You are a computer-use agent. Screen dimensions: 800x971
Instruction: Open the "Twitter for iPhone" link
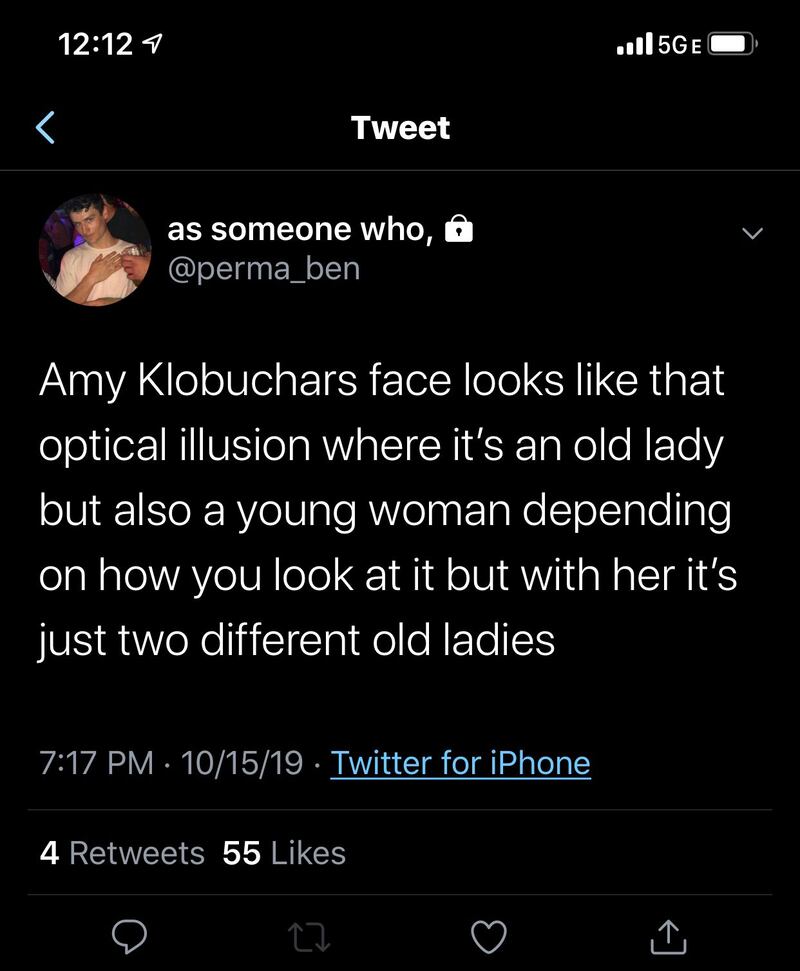tap(460, 763)
